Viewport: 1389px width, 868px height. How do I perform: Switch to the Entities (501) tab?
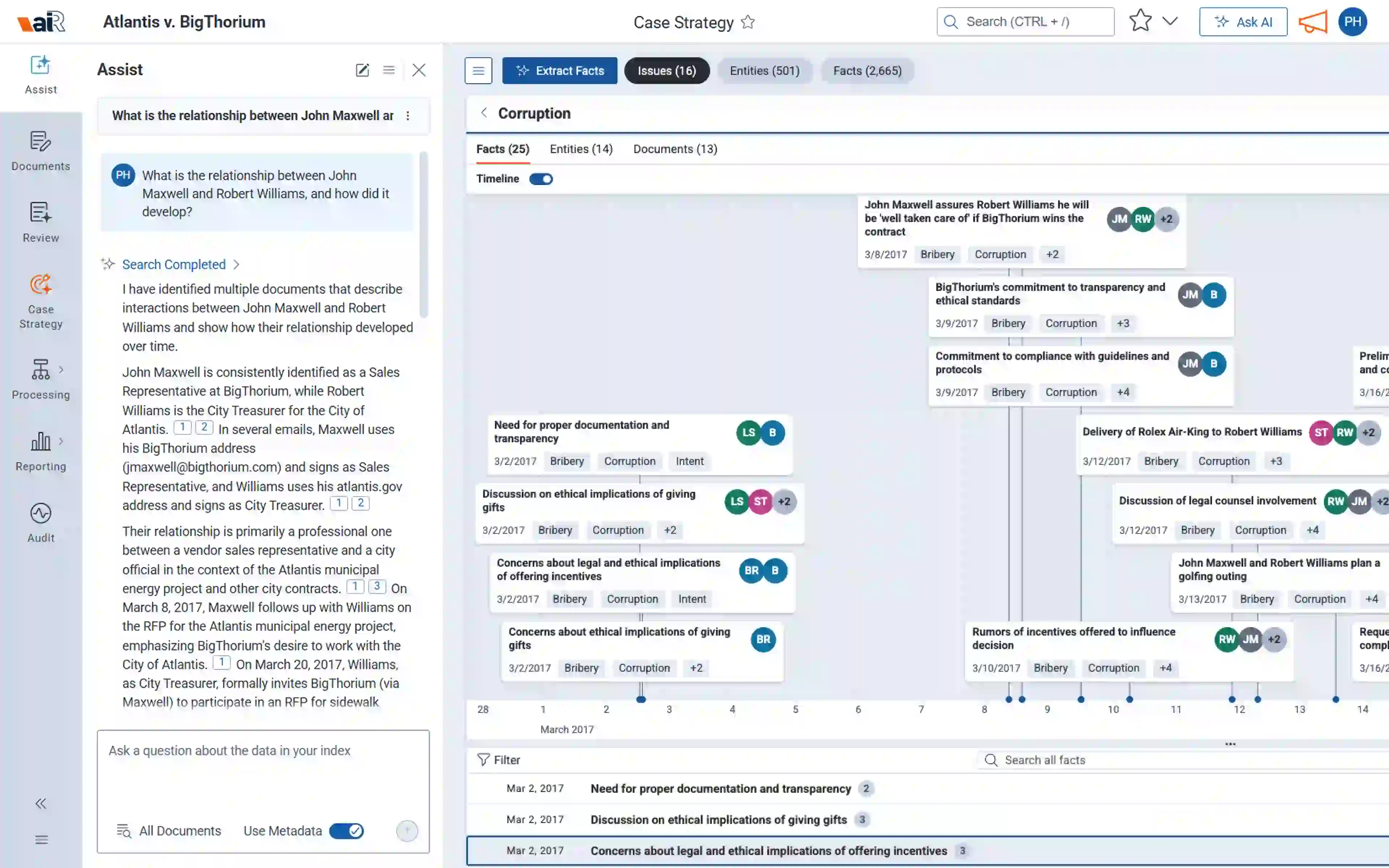[x=765, y=71]
